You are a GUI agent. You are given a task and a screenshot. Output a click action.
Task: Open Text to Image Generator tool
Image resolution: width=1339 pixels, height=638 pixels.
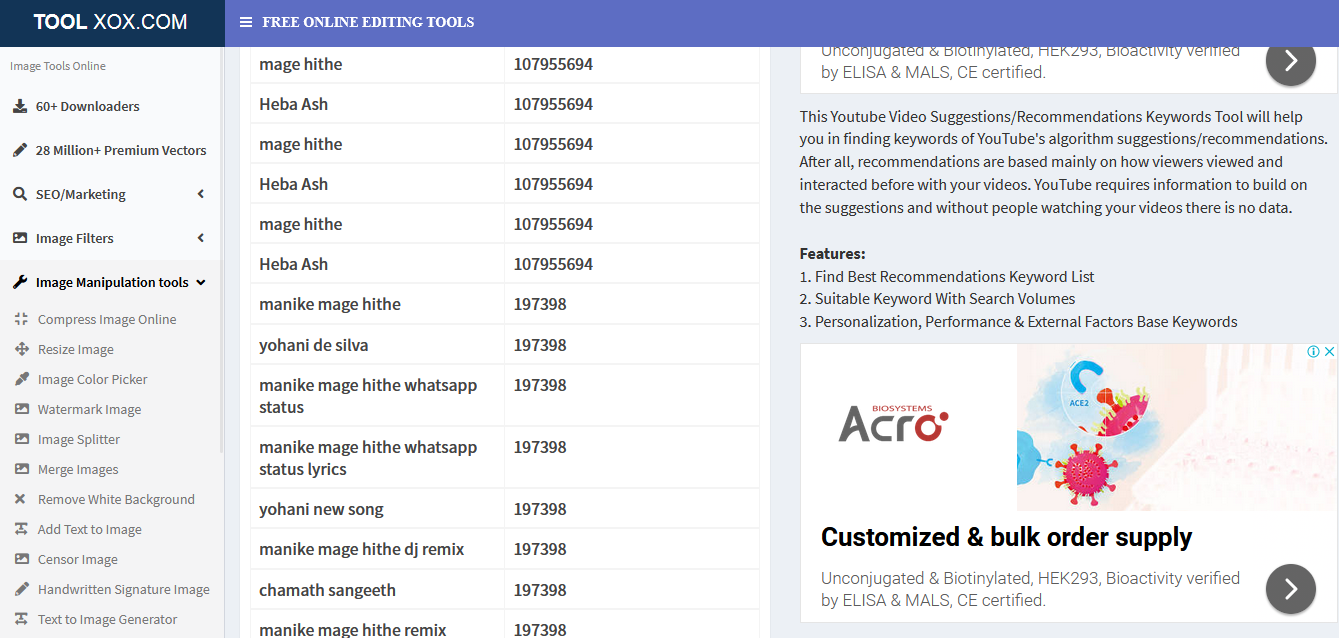[108, 619]
